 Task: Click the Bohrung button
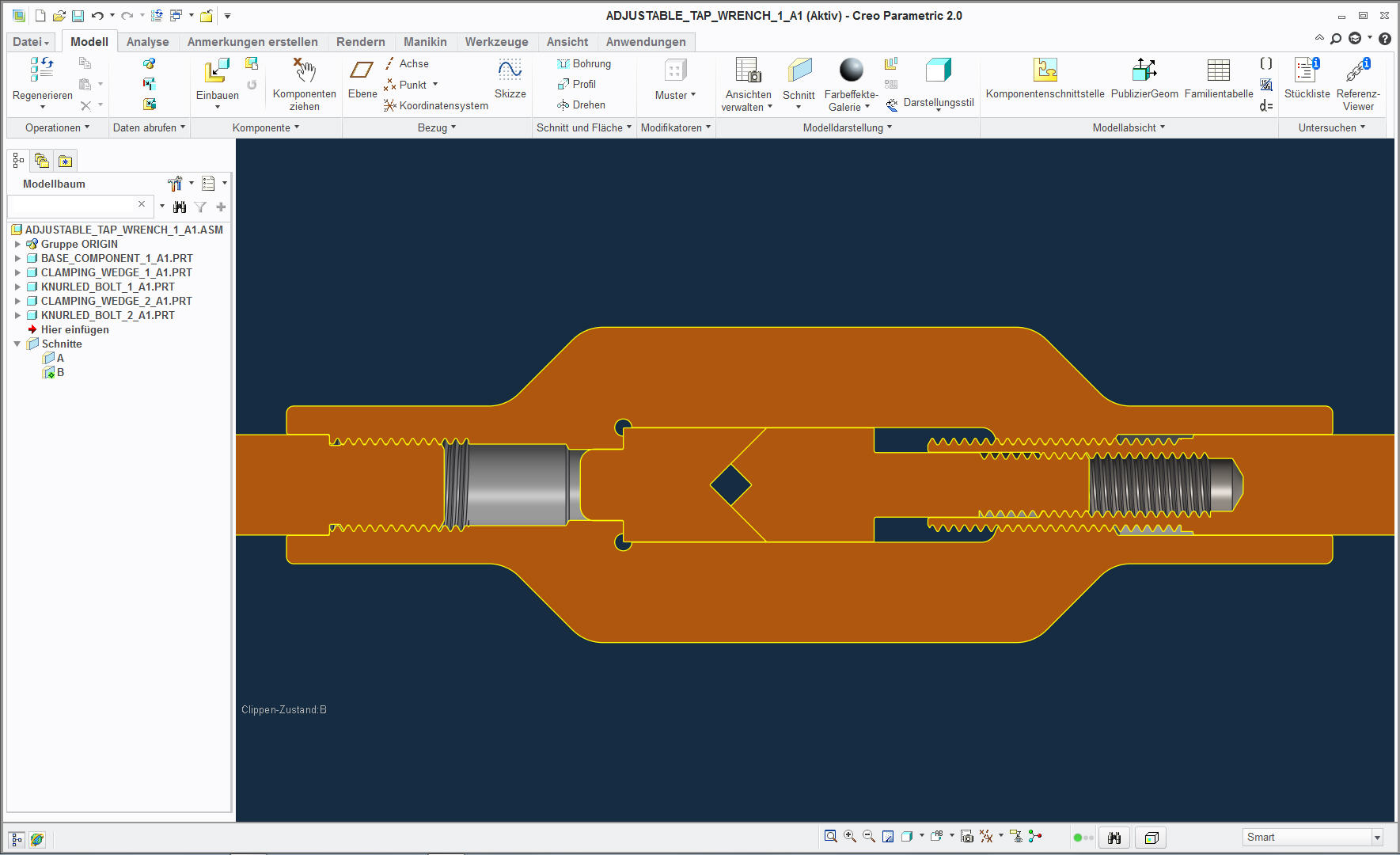click(584, 63)
